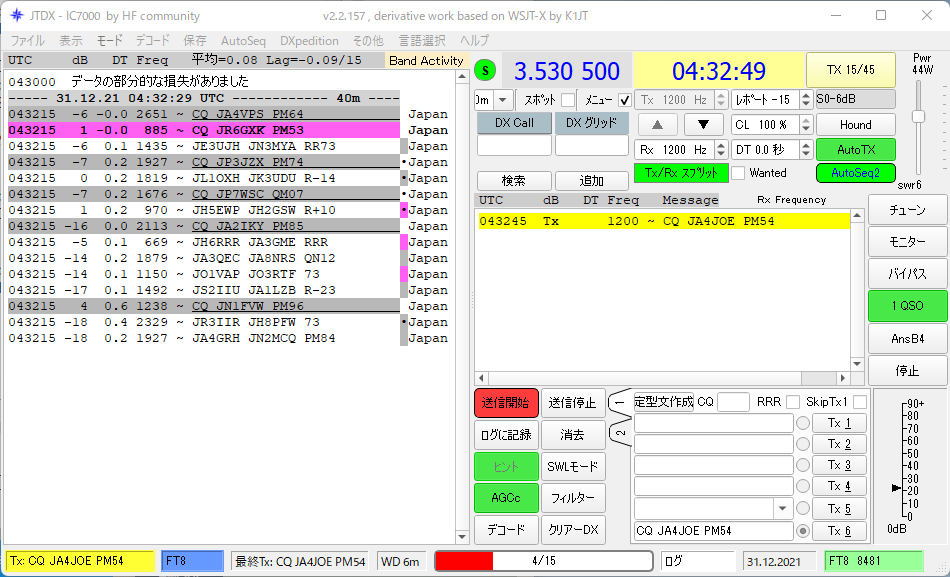Click the DX Call input field
The width and height of the screenshot is (950, 577).
pyautogui.click(x=514, y=145)
